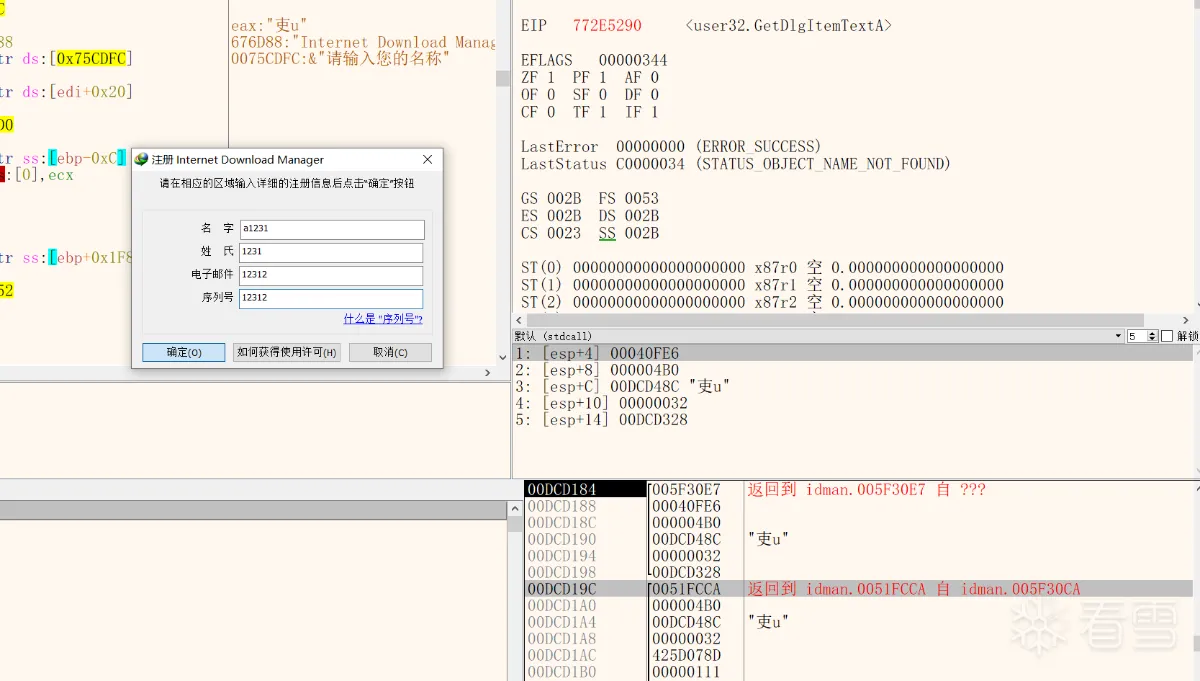
Task: Click disassembly comment 676D88:"Internet Download Manag
Action: [x=363, y=42]
